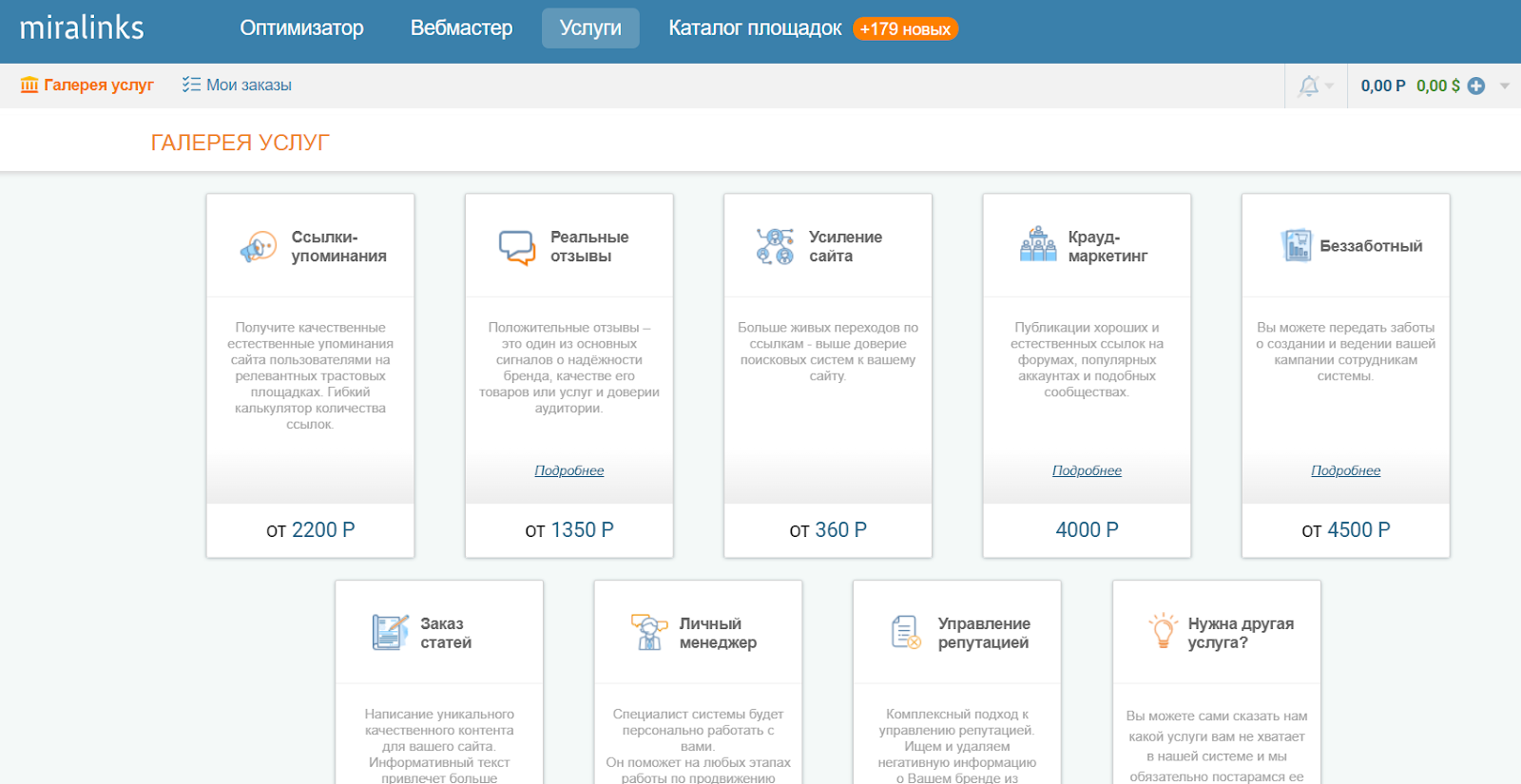Click the price от 2200 Р
The width and height of the screenshot is (1521, 784).
click(311, 530)
